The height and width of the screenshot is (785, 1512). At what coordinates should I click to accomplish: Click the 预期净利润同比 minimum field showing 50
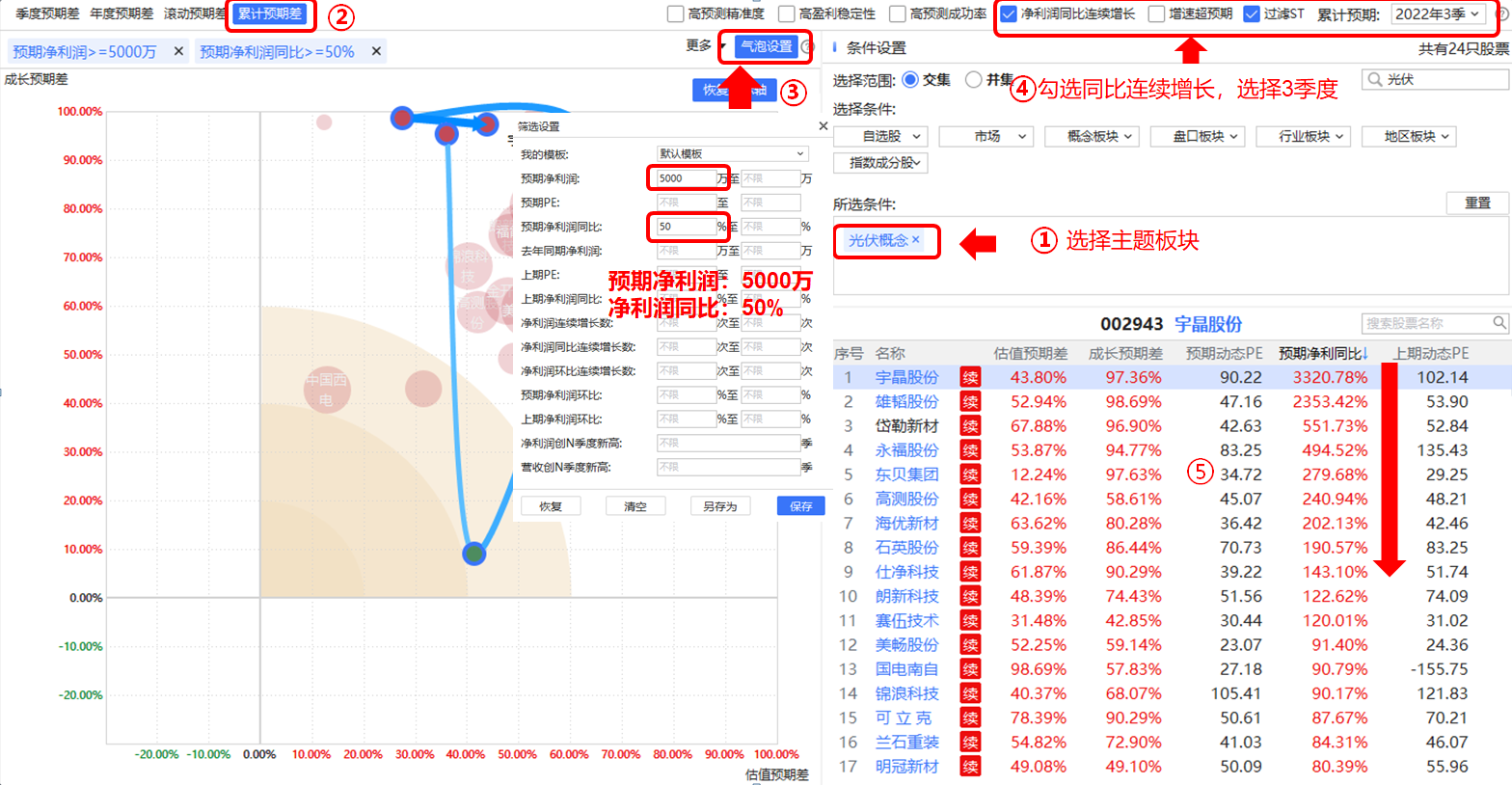pyautogui.click(x=686, y=227)
